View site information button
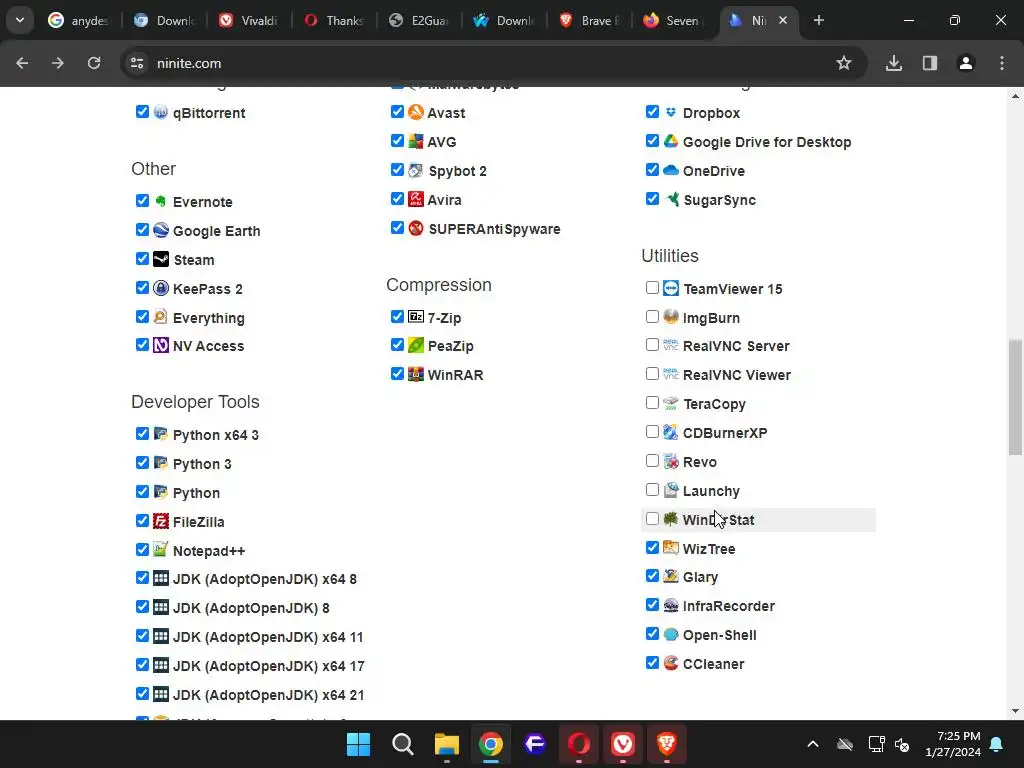The image size is (1024, 768). tap(137, 63)
